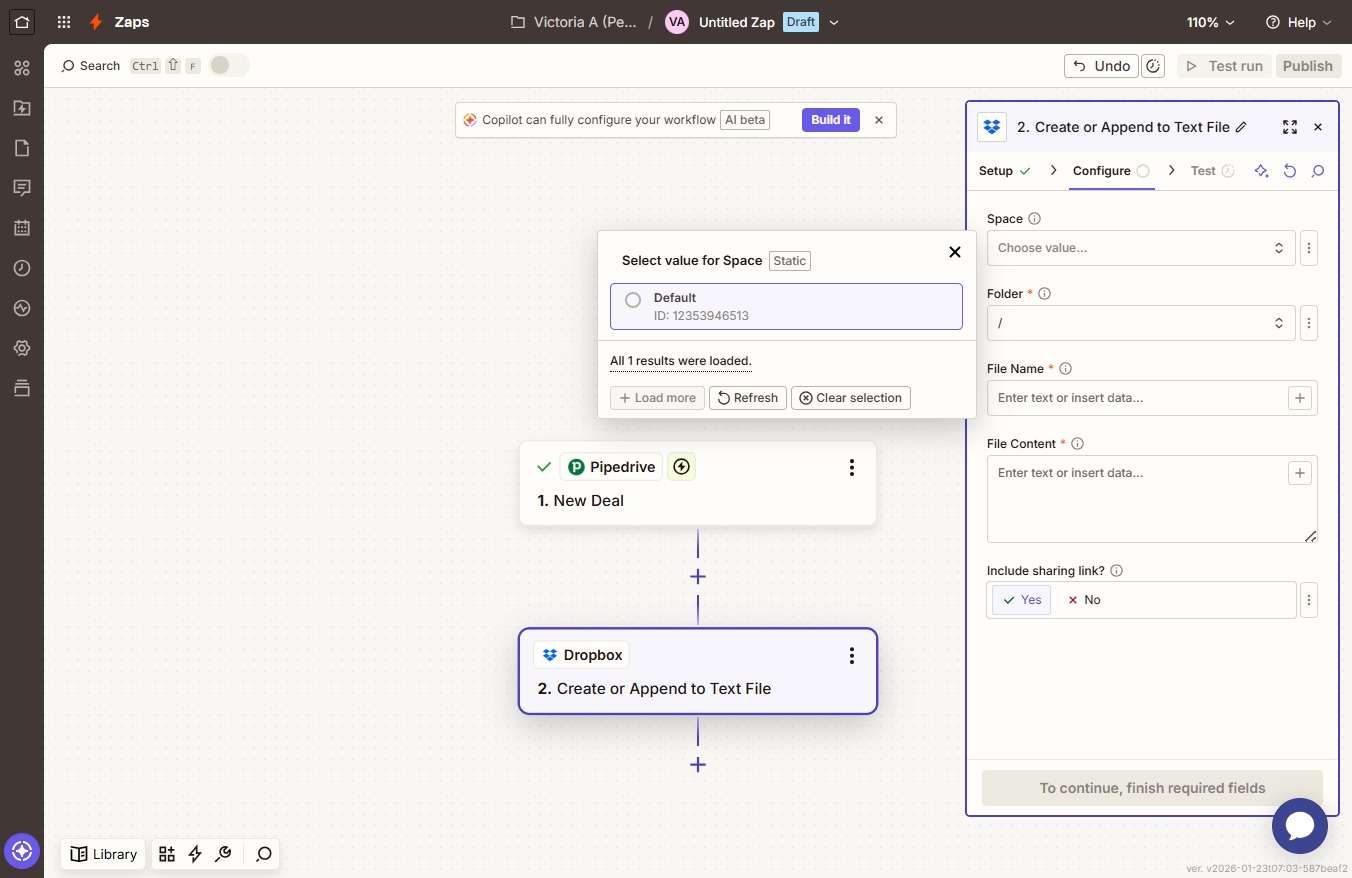Choose No for Include sharing link

1084,600
